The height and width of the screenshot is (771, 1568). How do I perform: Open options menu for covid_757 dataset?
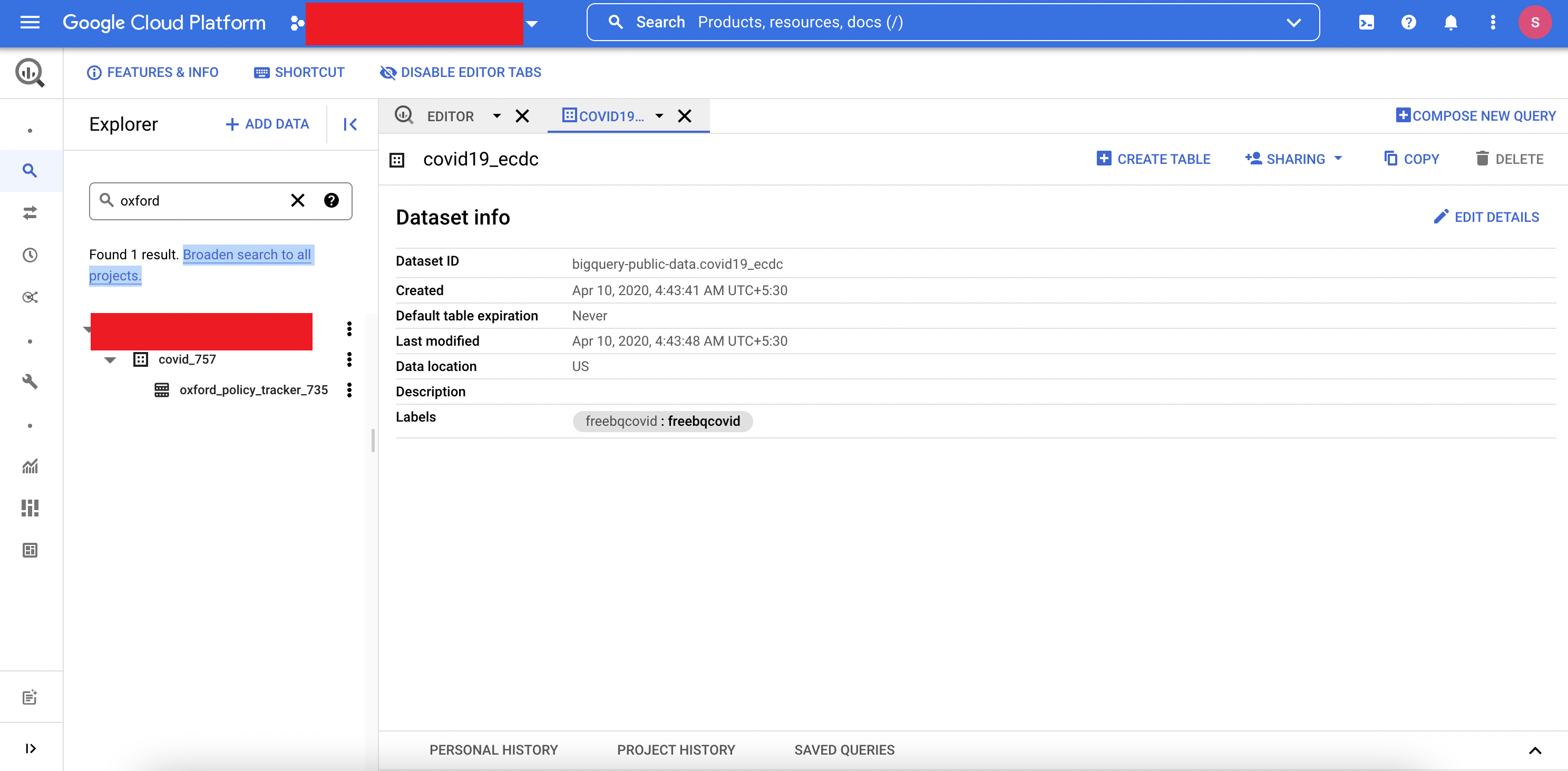click(x=349, y=359)
